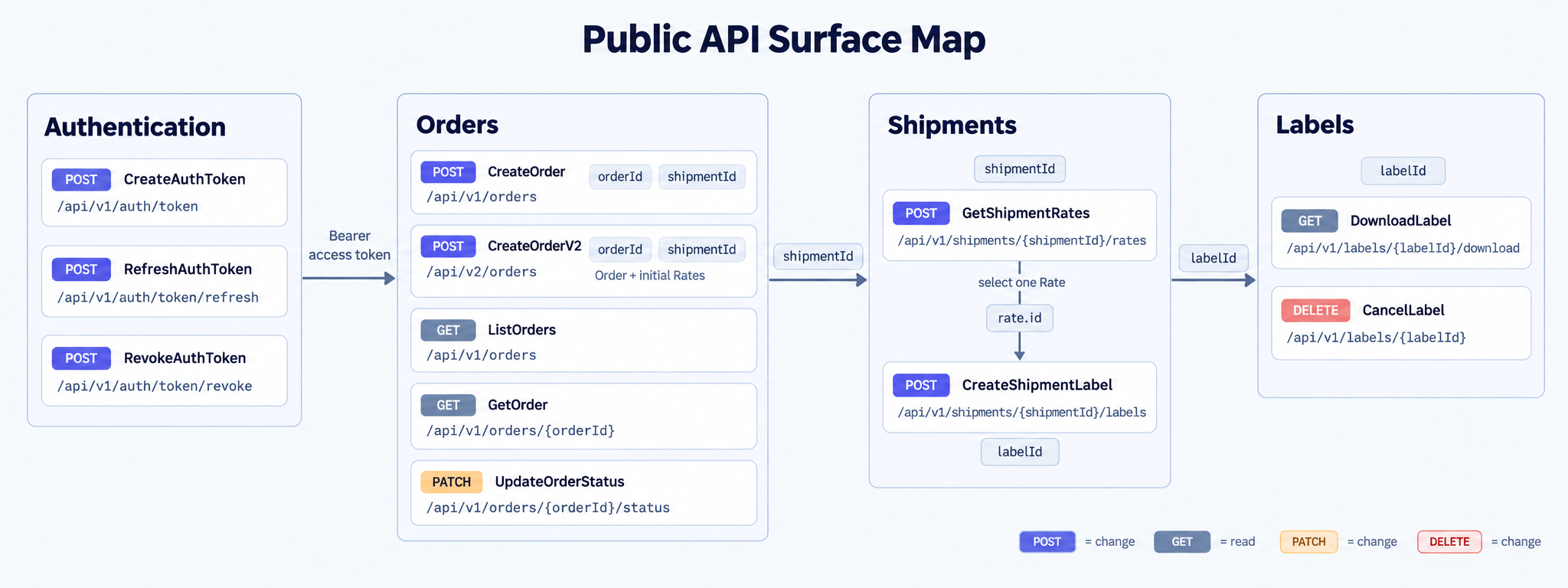Select the Shipments section heading
The height and width of the screenshot is (588, 1568).
point(952,125)
